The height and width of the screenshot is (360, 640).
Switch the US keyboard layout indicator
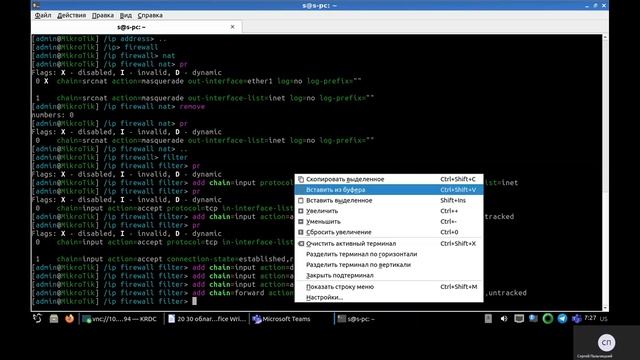point(604,319)
